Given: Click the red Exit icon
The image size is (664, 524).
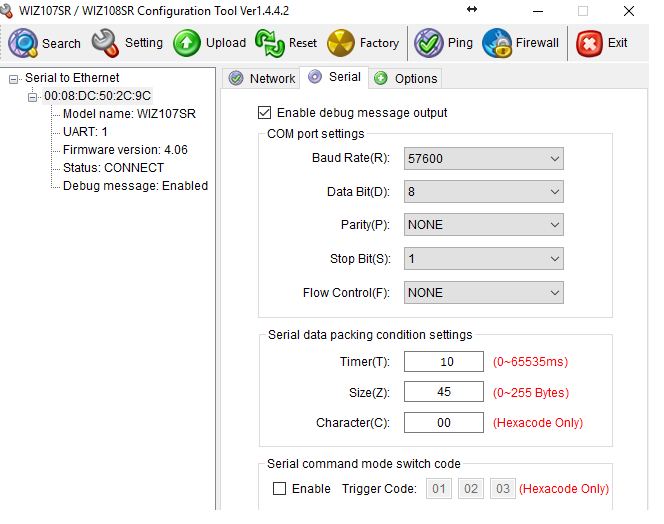Looking at the screenshot, I should [x=589, y=43].
